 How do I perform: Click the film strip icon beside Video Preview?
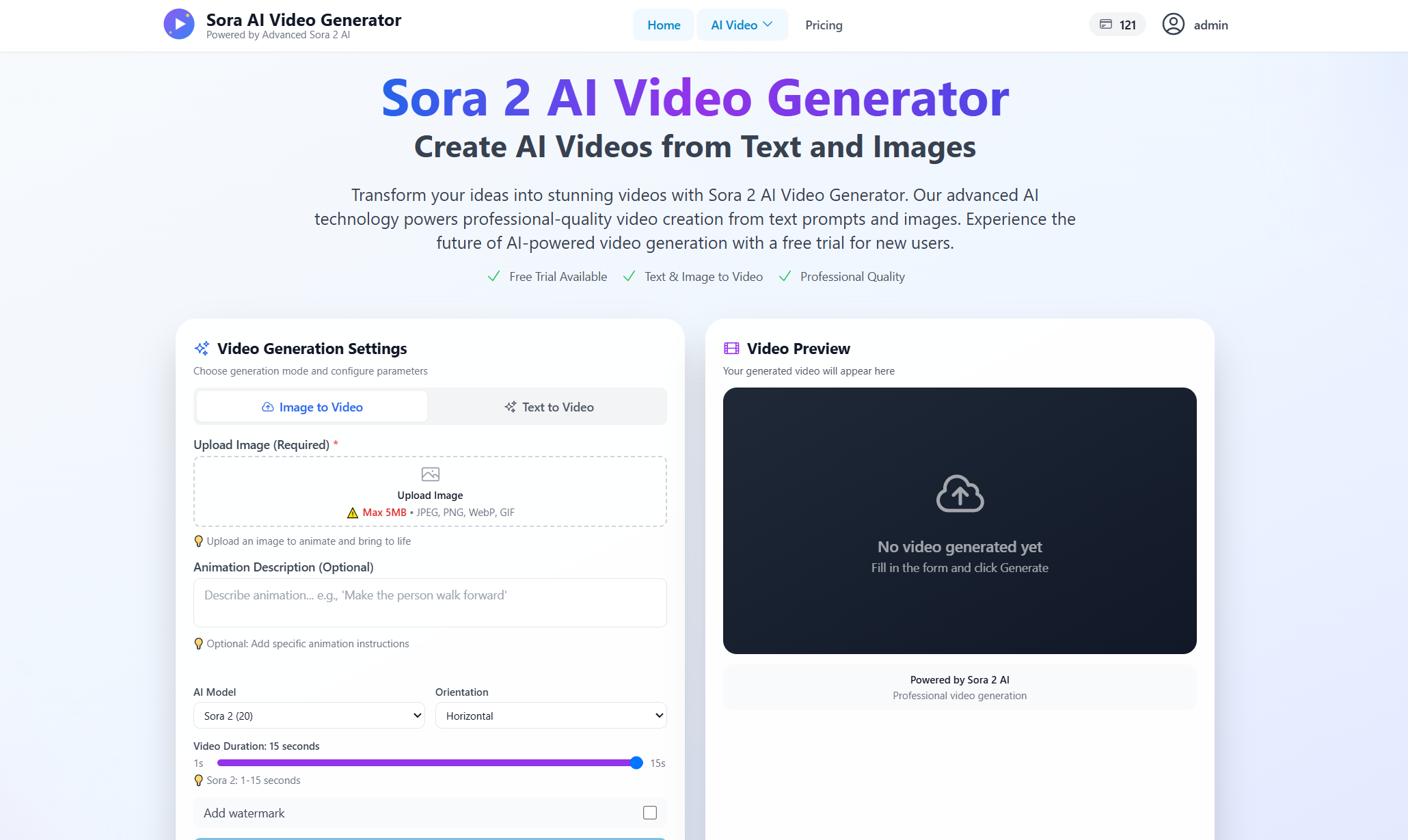tap(731, 349)
